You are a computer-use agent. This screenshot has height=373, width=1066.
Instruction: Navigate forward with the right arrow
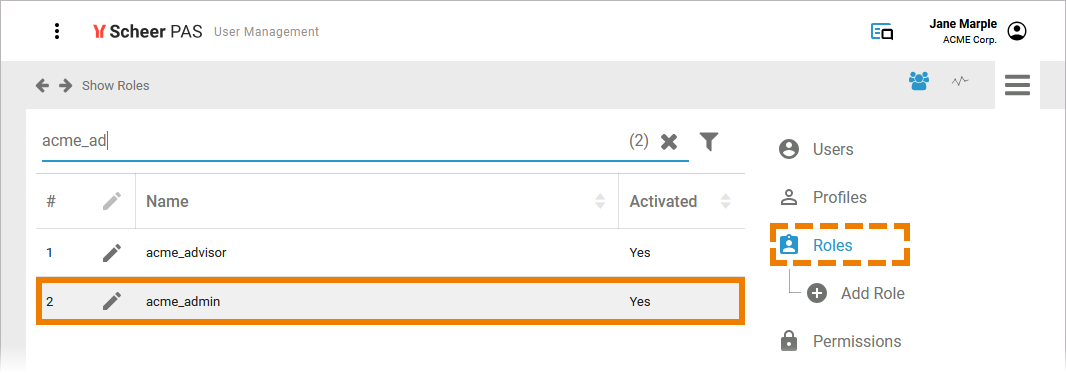tap(65, 86)
